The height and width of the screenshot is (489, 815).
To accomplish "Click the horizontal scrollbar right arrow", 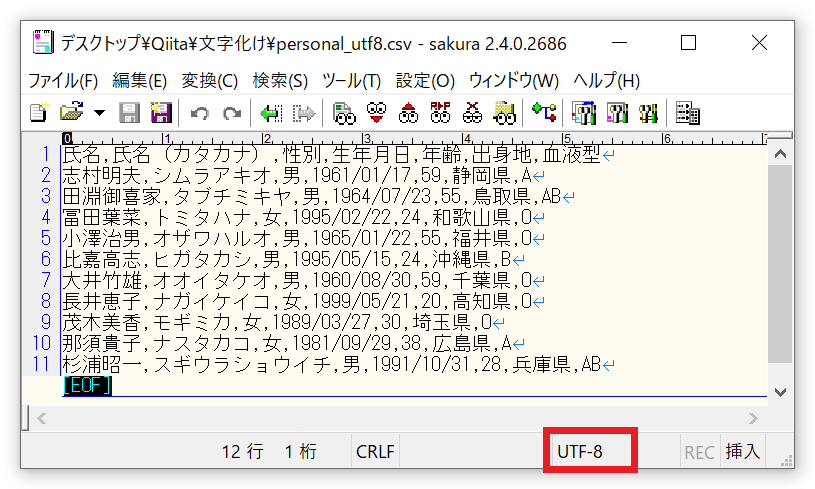I will click(x=753, y=418).
